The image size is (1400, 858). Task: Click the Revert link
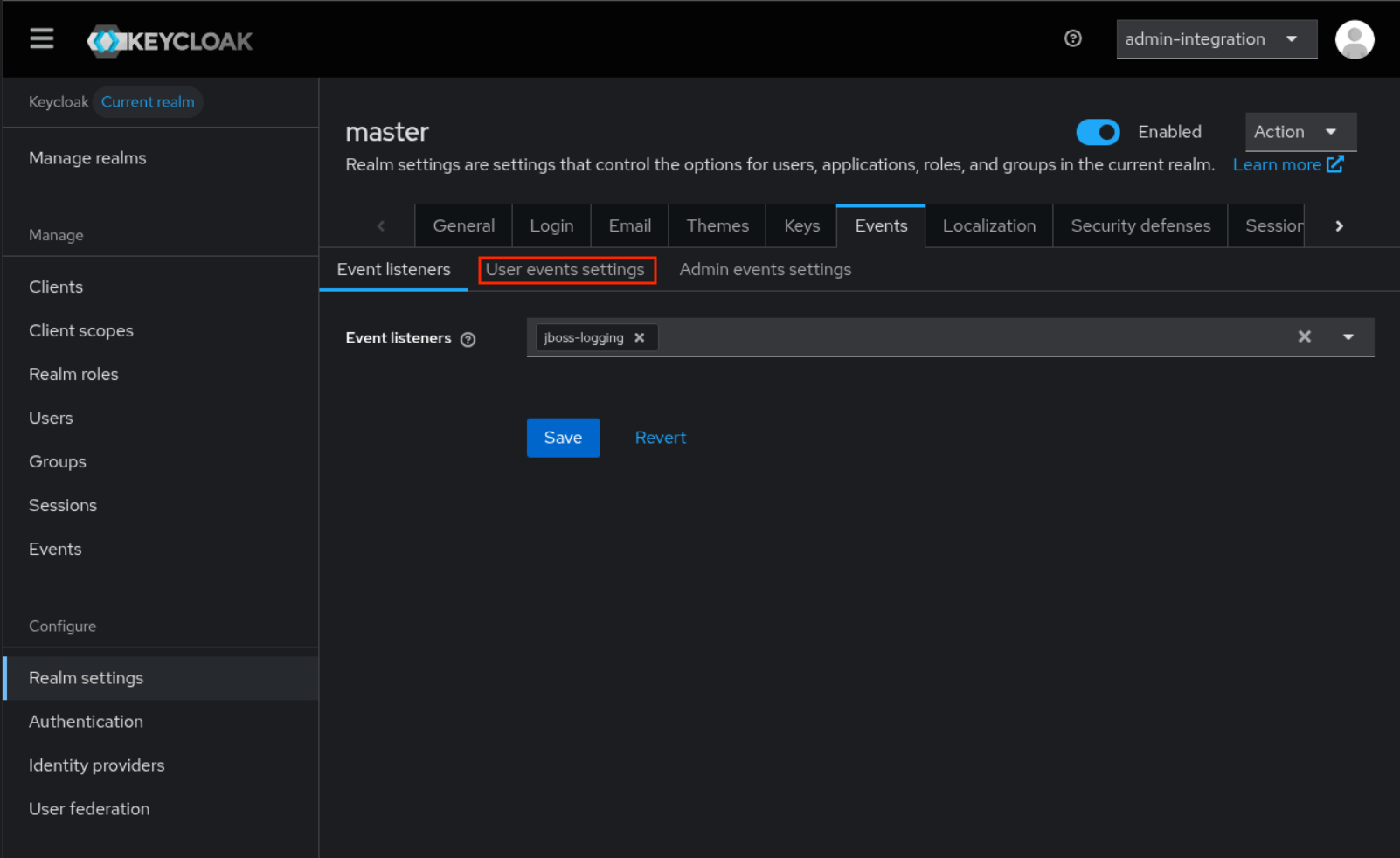point(660,438)
